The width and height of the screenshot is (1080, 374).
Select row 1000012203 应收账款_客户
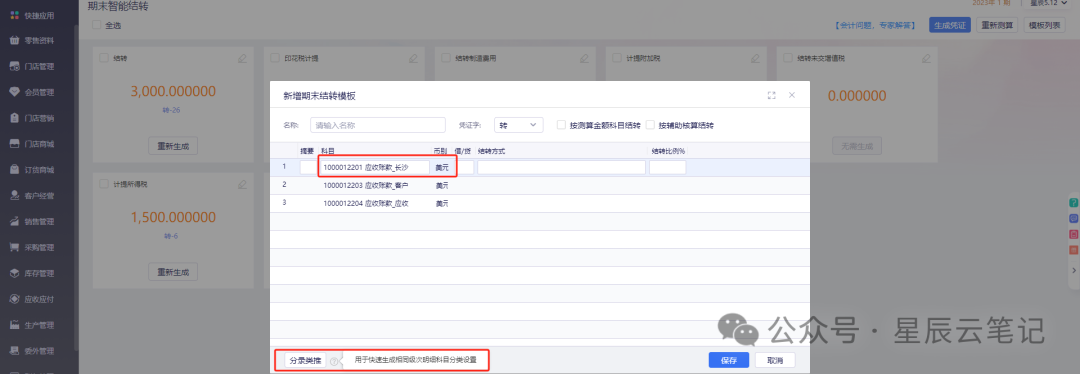click(539, 185)
